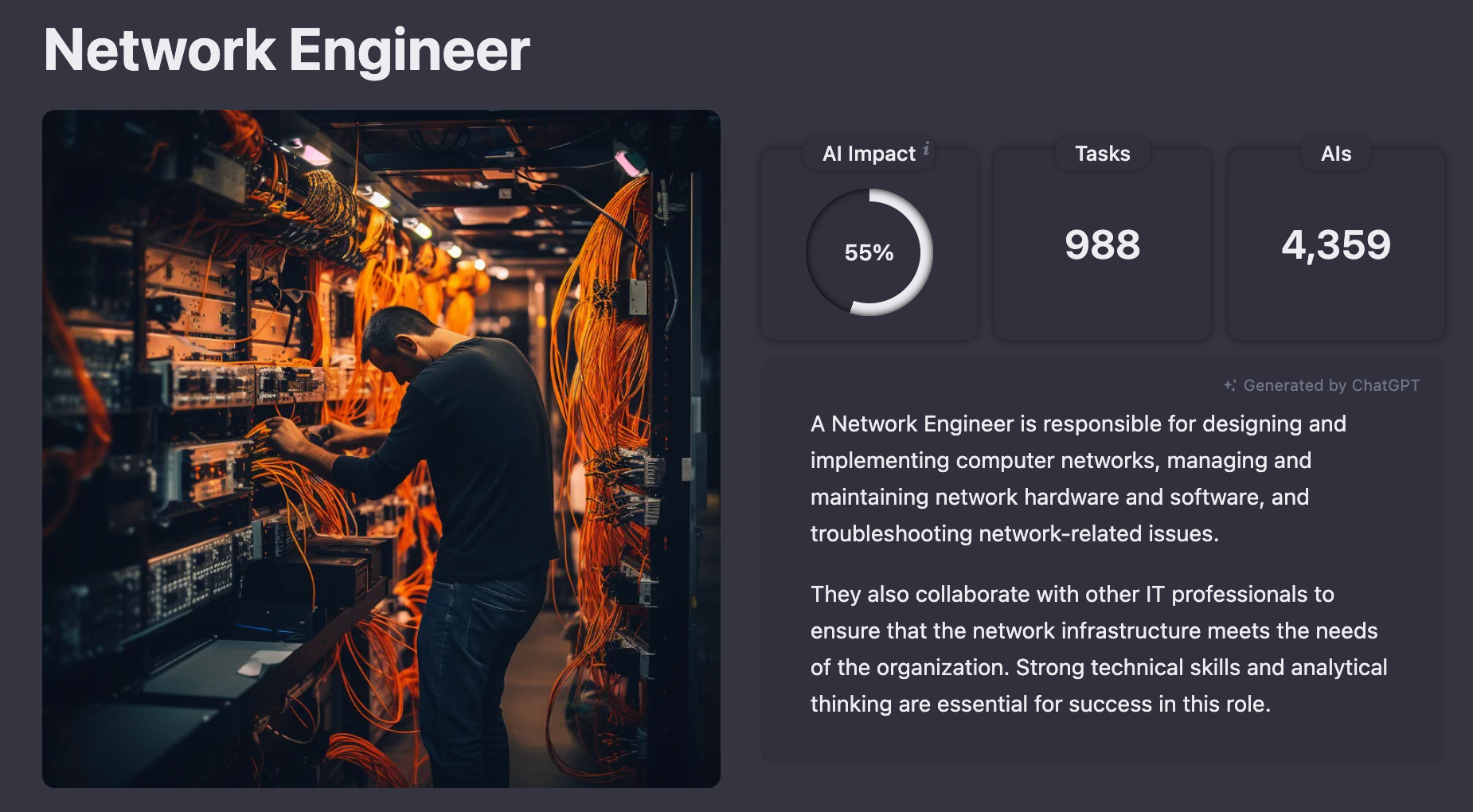Select the 55% percentage text
Screen dimensions: 1473x812
[x=868, y=252]
